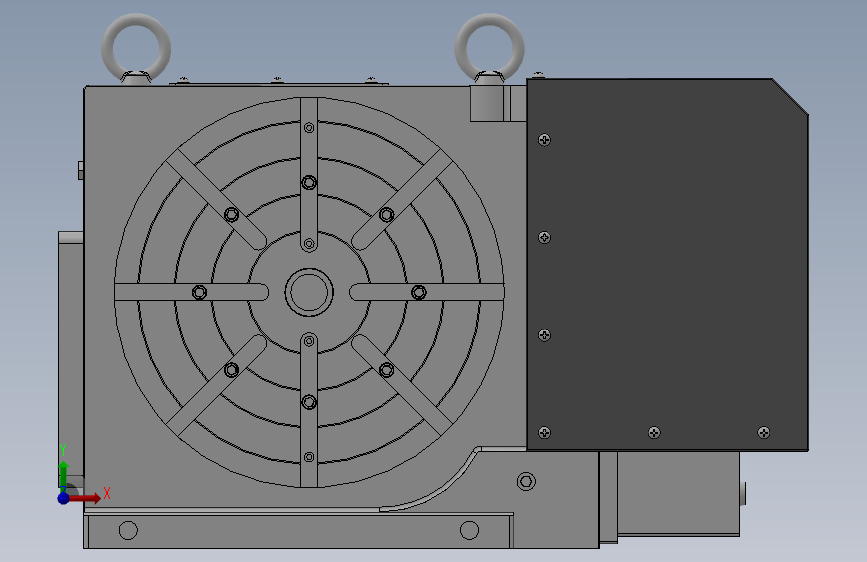Image resolution: width=867 pixels, height=562 pixels.
Task: Select small screw at bottom of vertical slot
Action: pyautogui.click(x=309, y=457)
